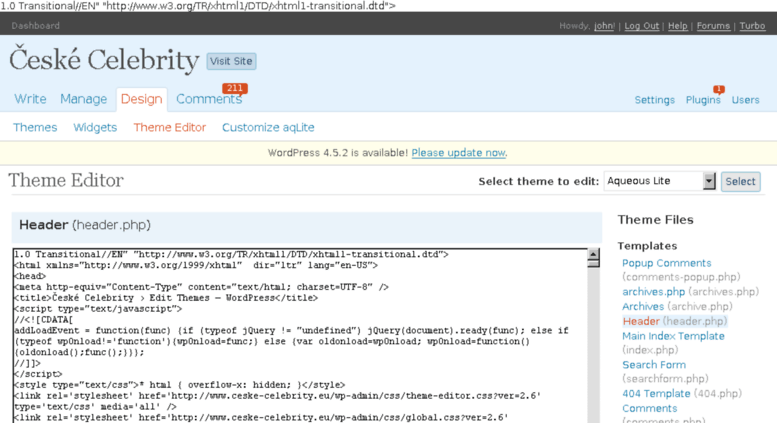The width and height of the screenshot is (777, 423).
Task: Open the Users menu
Action: coord(745,100)
